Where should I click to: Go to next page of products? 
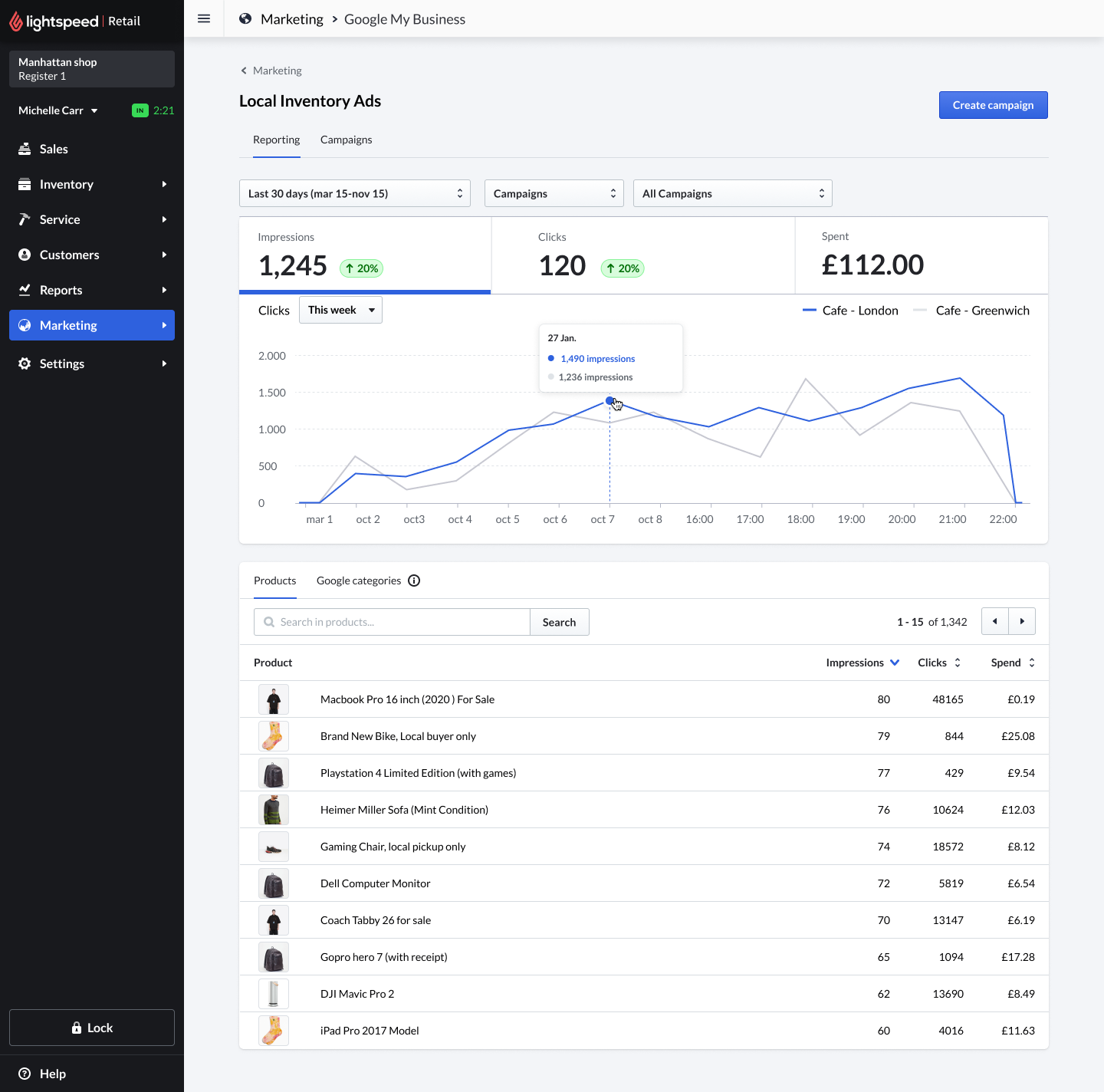1022,621
